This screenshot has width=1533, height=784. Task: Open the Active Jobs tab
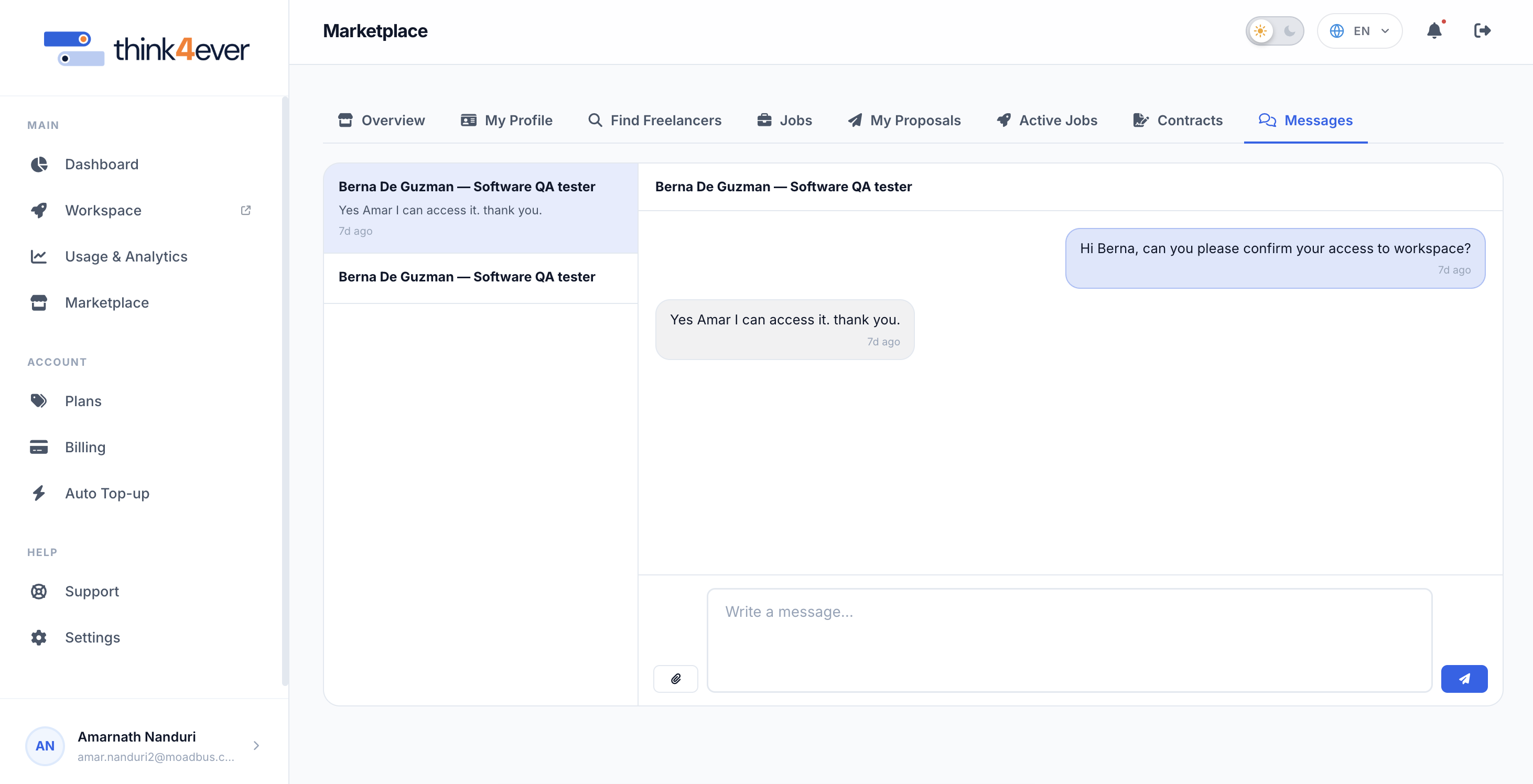coord(1047,120)
